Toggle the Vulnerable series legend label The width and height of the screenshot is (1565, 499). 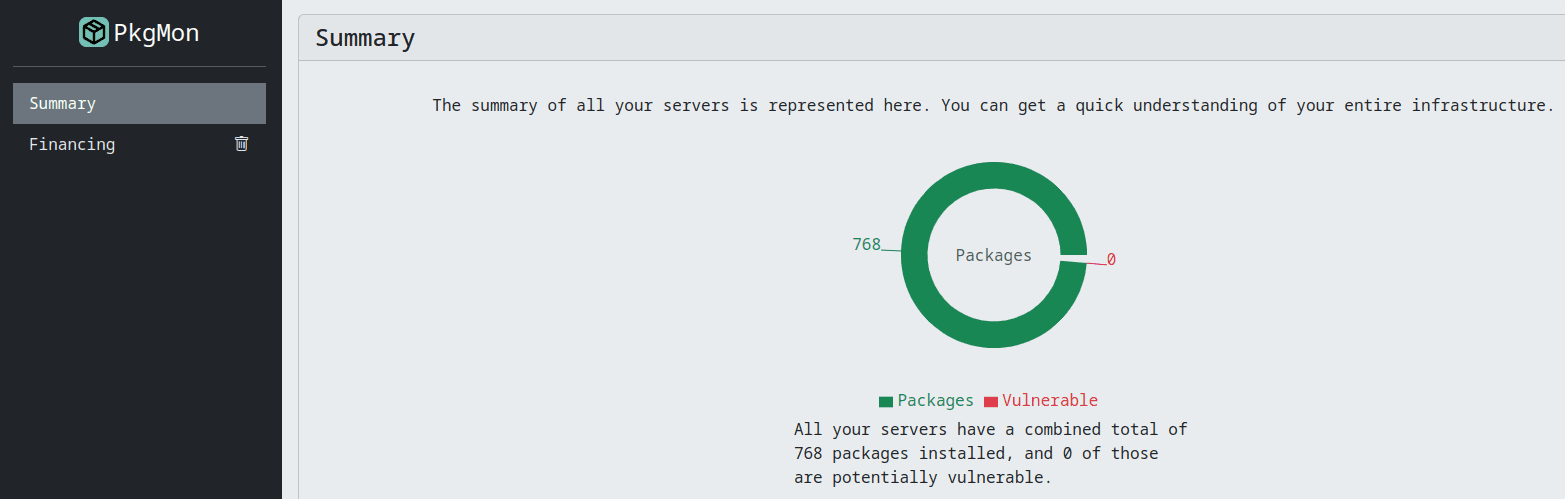point(1050,401)
